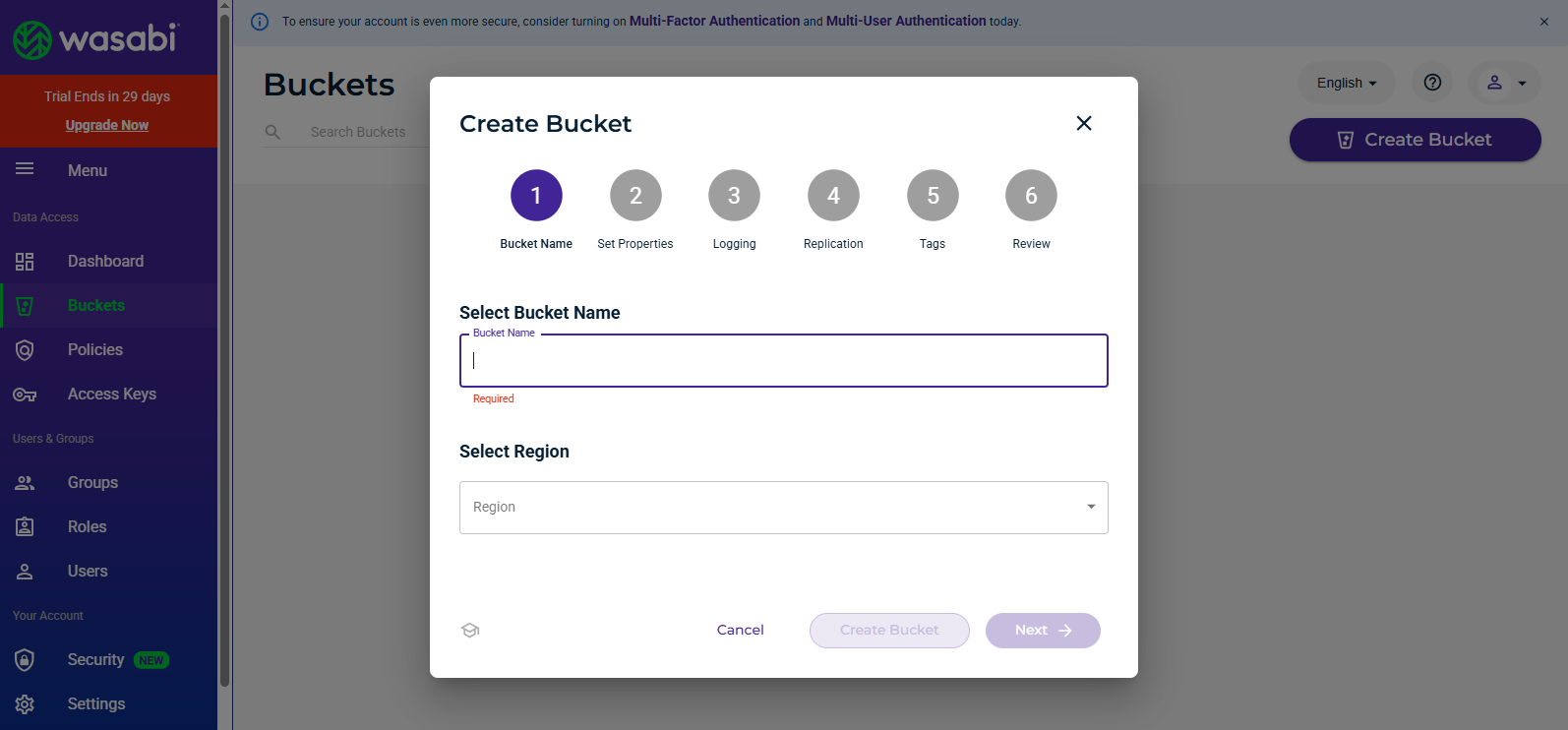The image size is (1568, 730).
Task: Click the Cancel button in dialog
Action: (740, 631)
